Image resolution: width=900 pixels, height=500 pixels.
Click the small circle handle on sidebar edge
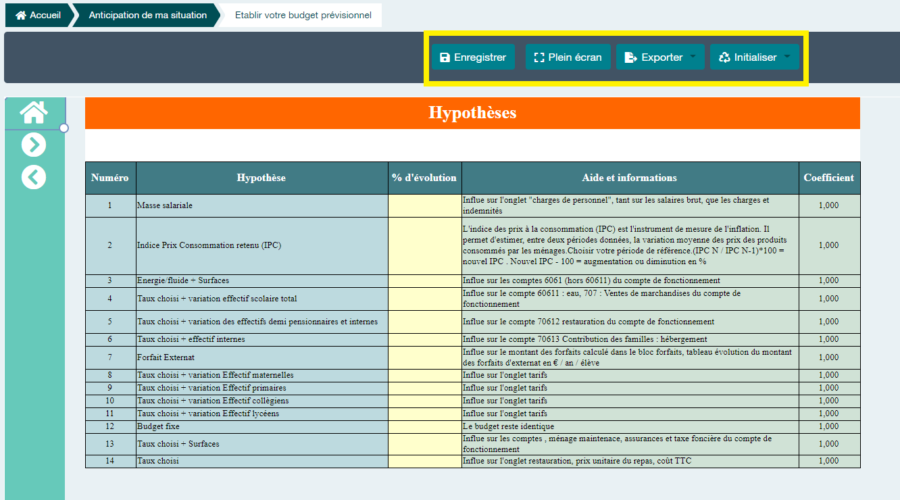pos(64,129)
